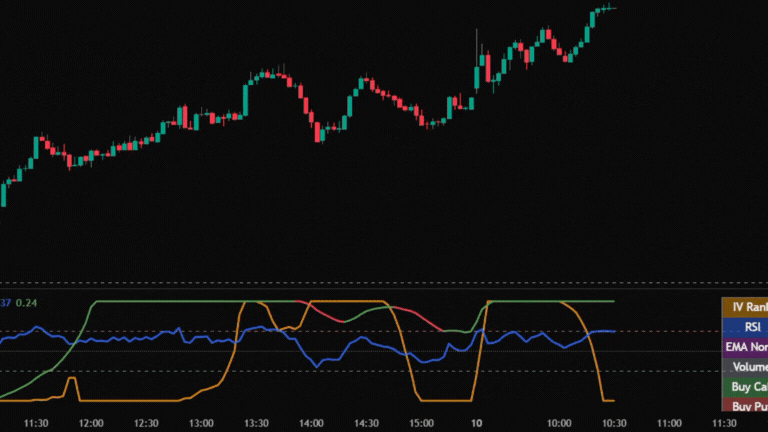Click the 13:00 time axis label
The image size is (768, 432).
[x=201, y=423]
